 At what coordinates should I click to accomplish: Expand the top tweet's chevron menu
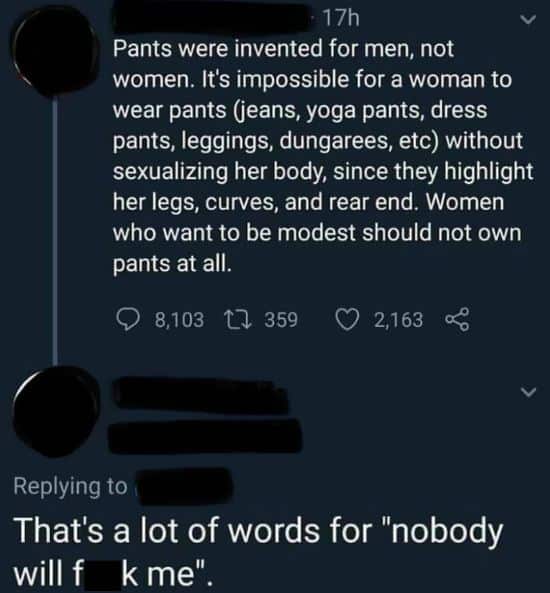(x=528, y=19)
